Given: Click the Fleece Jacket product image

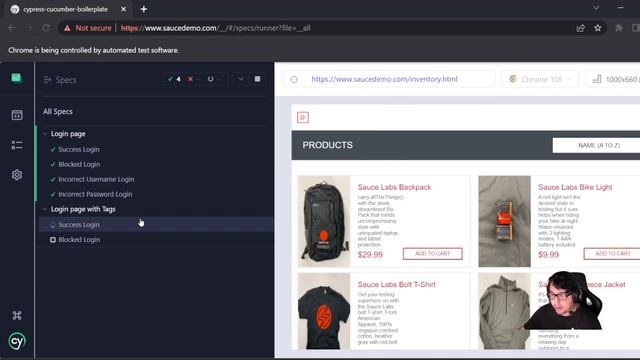Looking at the screenshot, I should (x=504, y=311).
